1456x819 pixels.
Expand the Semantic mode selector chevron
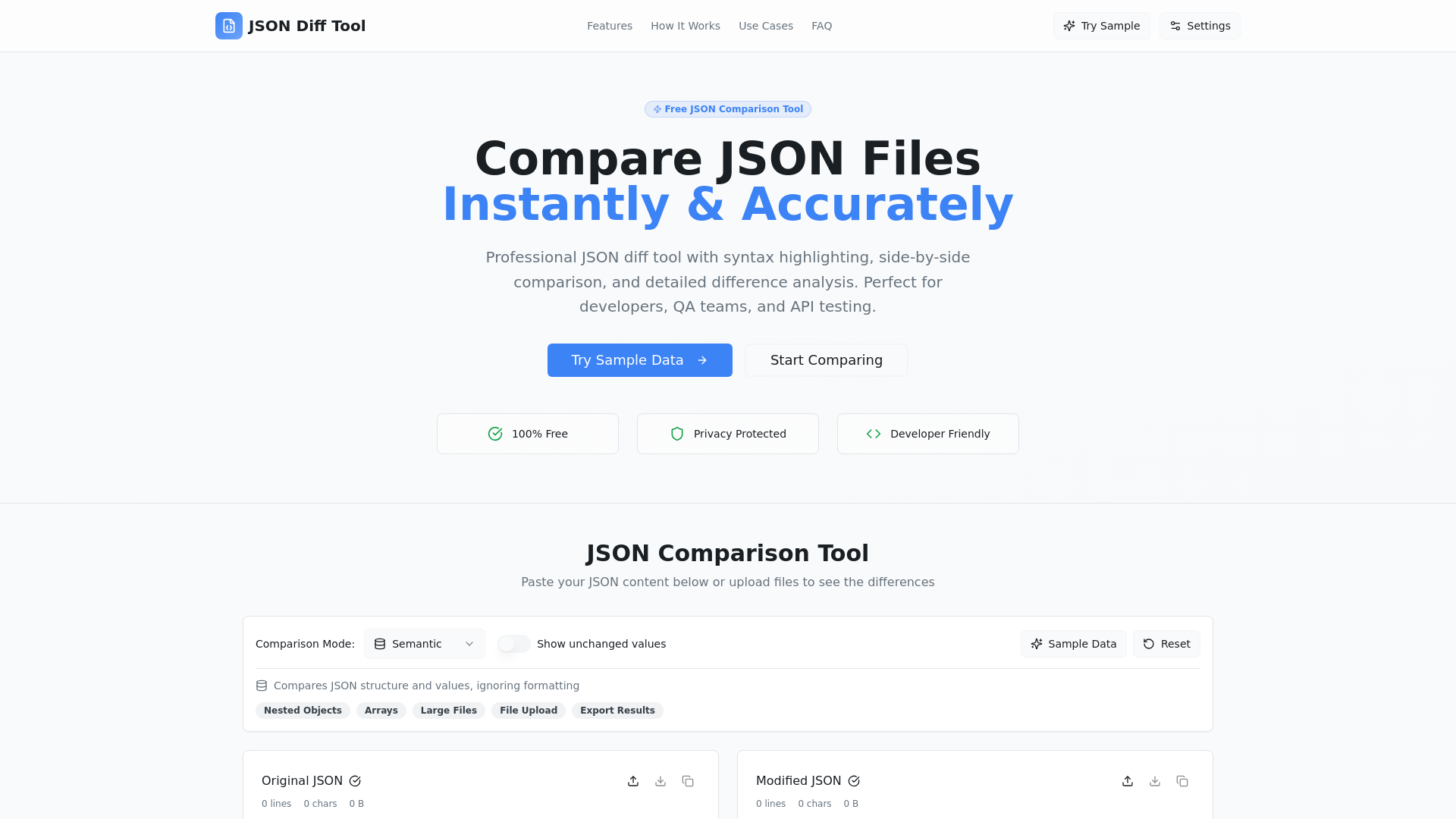coord(468,644)
